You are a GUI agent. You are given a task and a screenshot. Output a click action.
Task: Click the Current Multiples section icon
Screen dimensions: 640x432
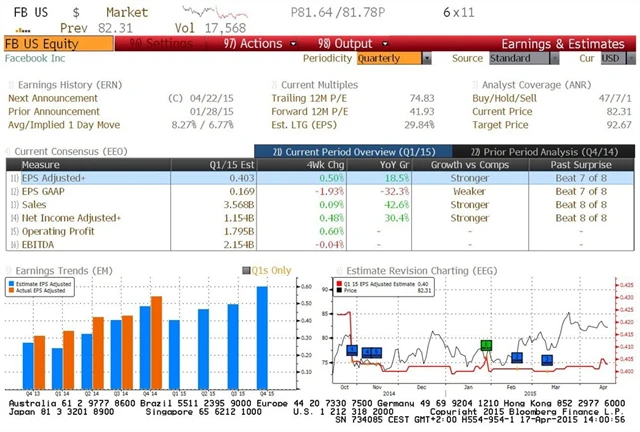274,84
